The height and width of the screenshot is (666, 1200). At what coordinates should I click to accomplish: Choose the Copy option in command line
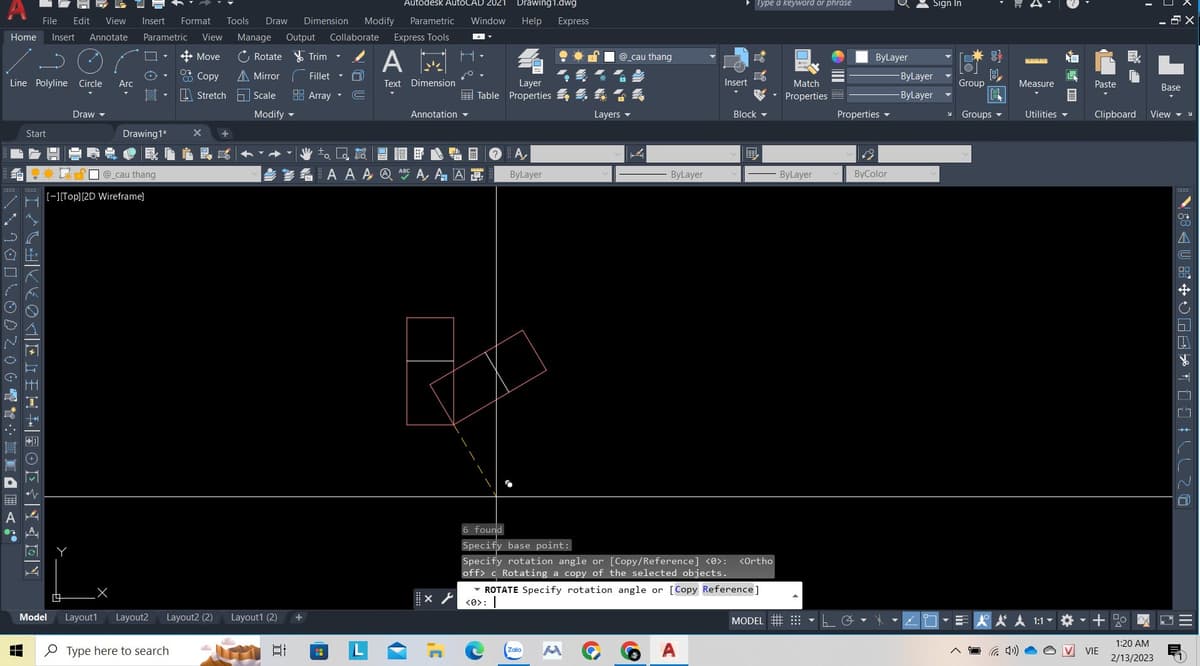pyautogui.click(x=685, y=589)
